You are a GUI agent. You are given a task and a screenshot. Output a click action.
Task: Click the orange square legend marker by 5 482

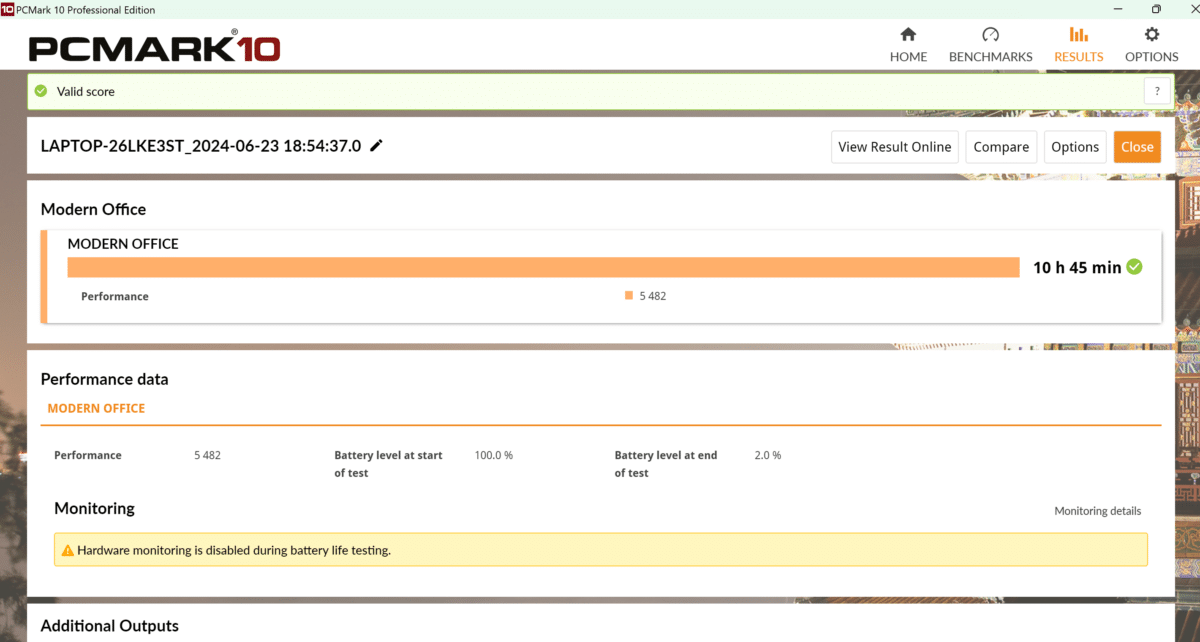point(629,296)
